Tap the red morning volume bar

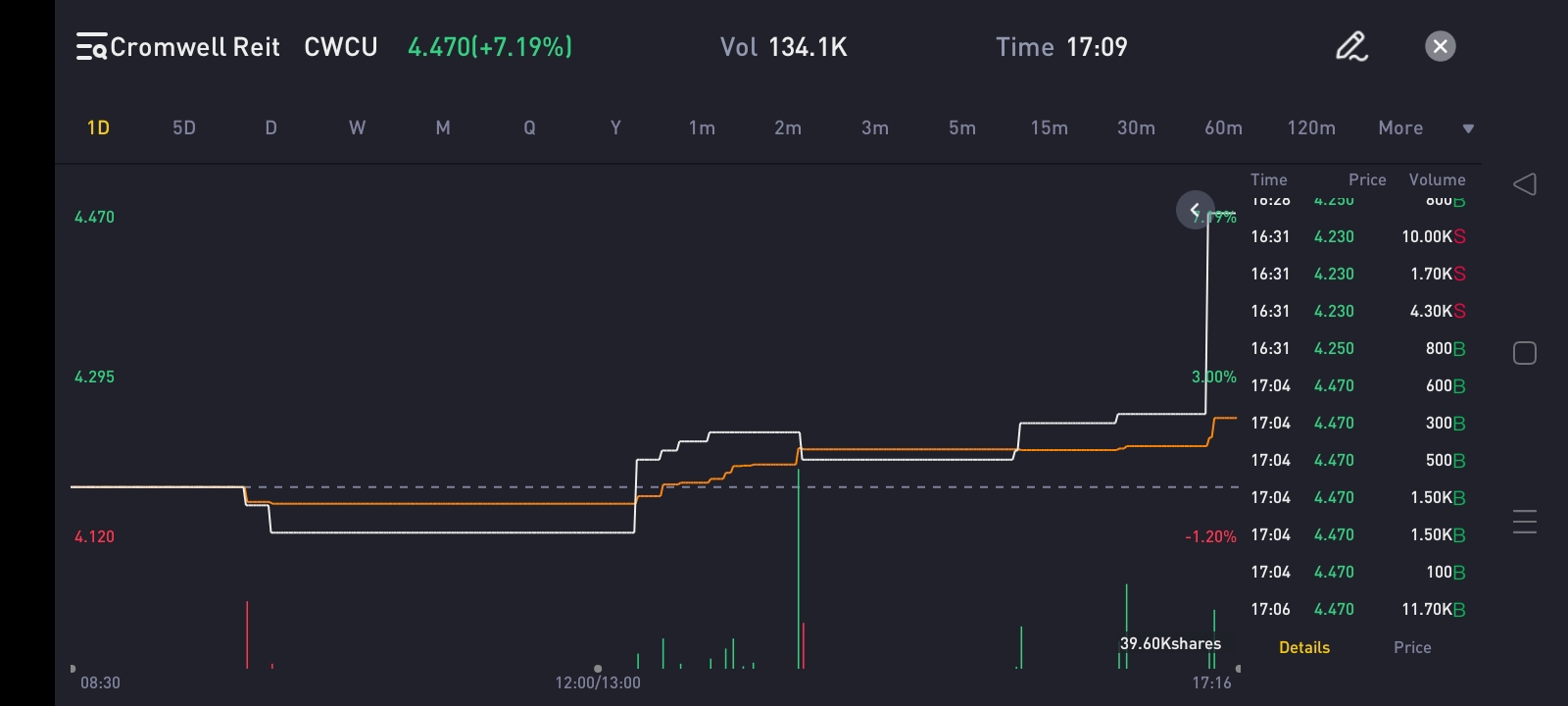[247, 634]
